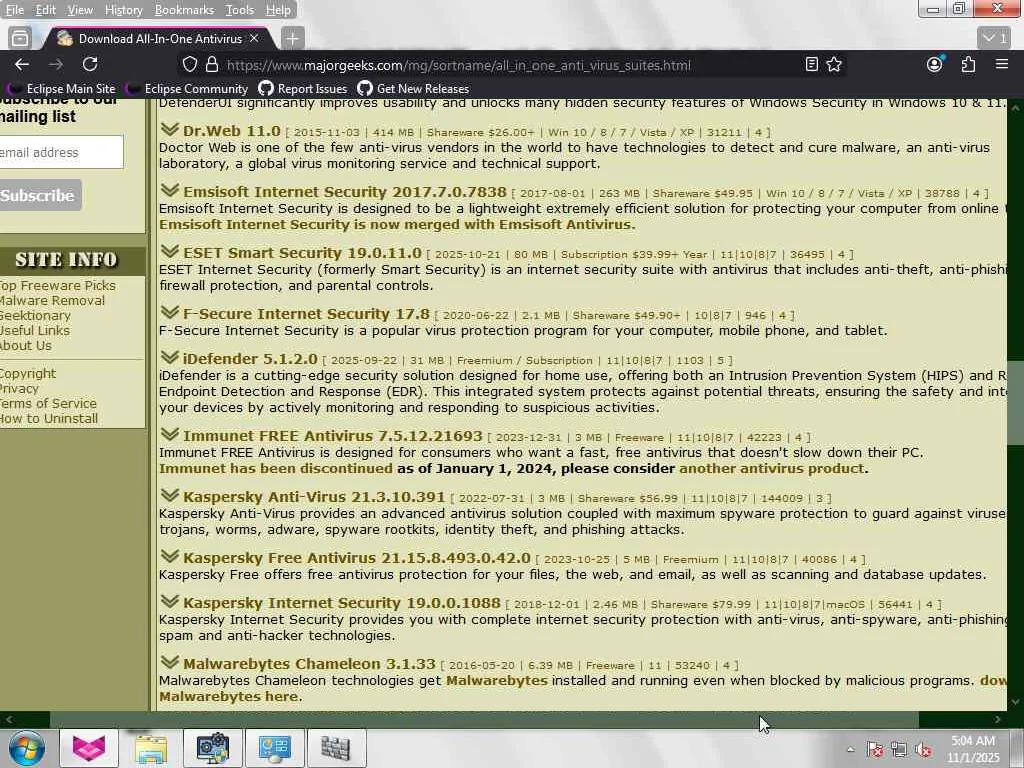
Task: Open ESET Smart Security 19.0.11.0 link
Action: (302, 253)
